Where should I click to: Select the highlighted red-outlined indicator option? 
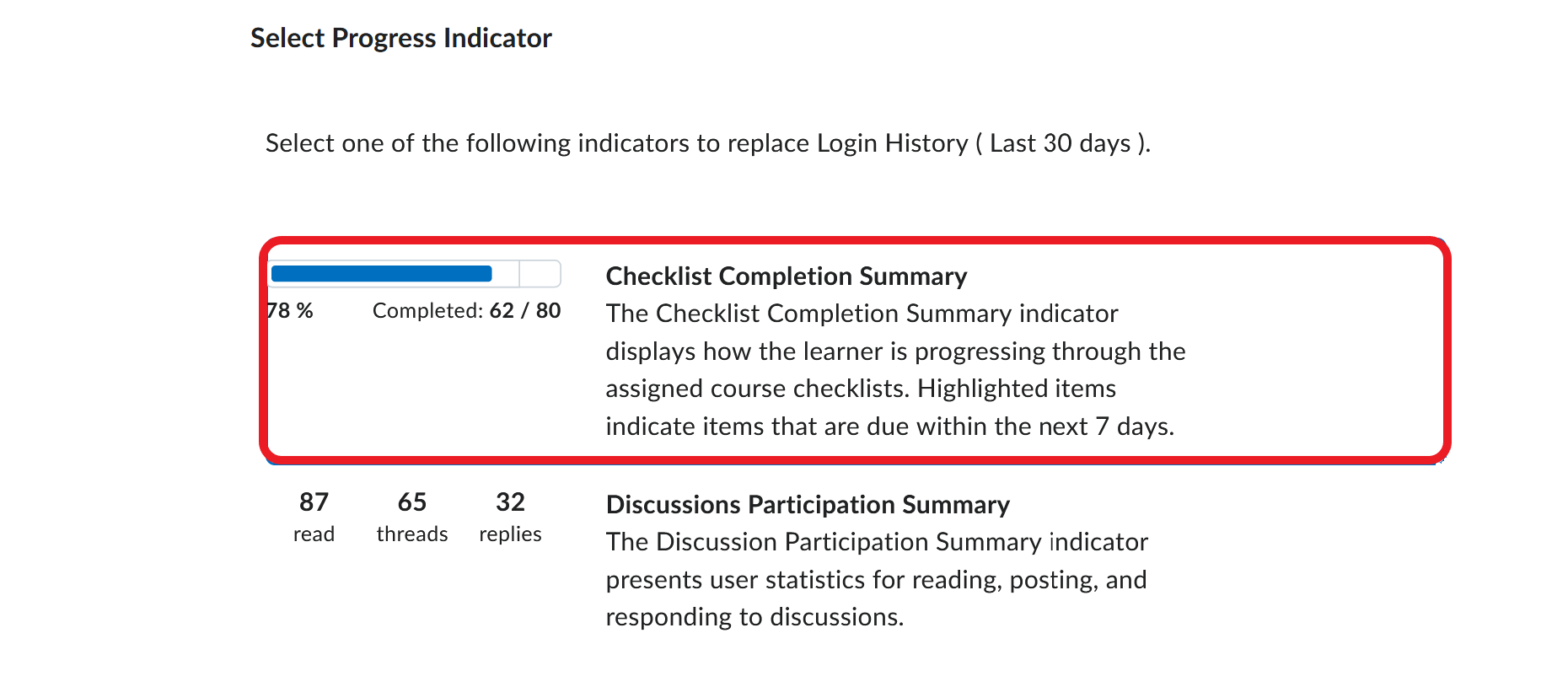(853, 350)
